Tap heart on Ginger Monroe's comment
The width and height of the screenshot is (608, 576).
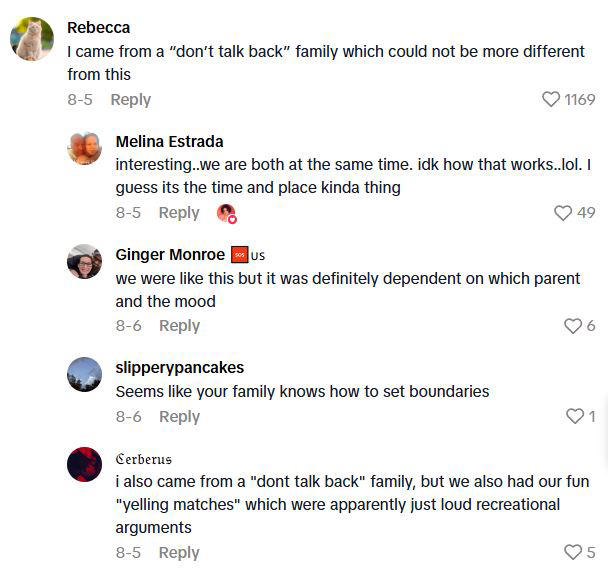573,326
